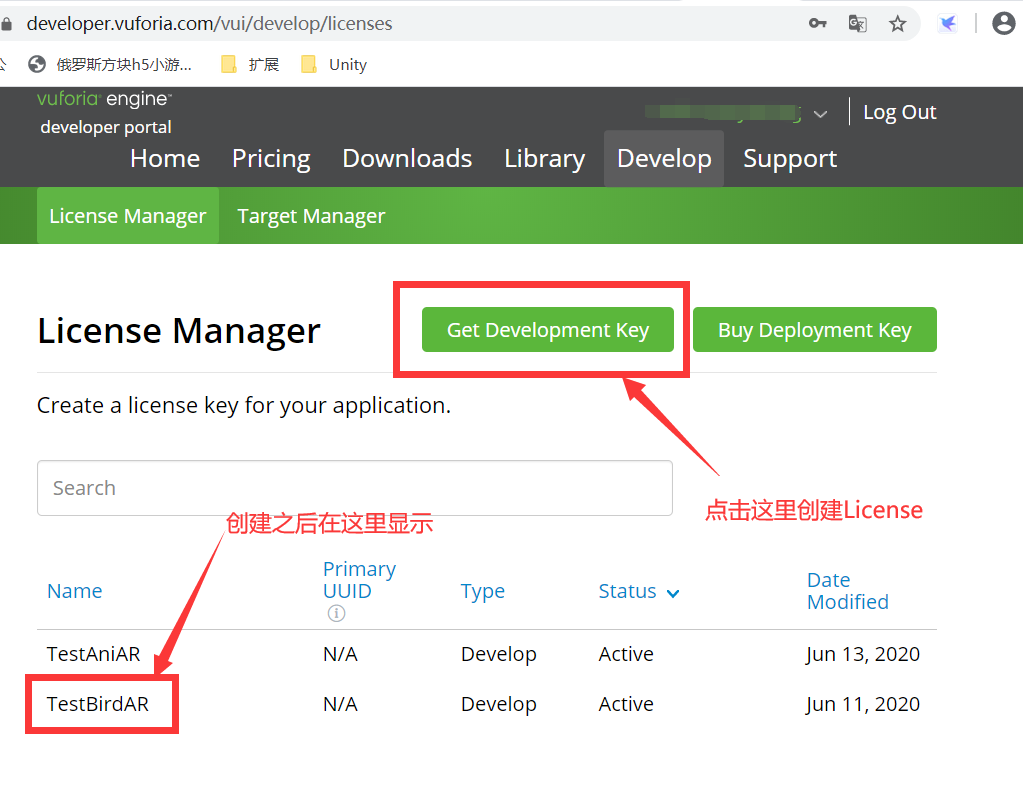Sort by the Date Modified column header

click(847, 590)
